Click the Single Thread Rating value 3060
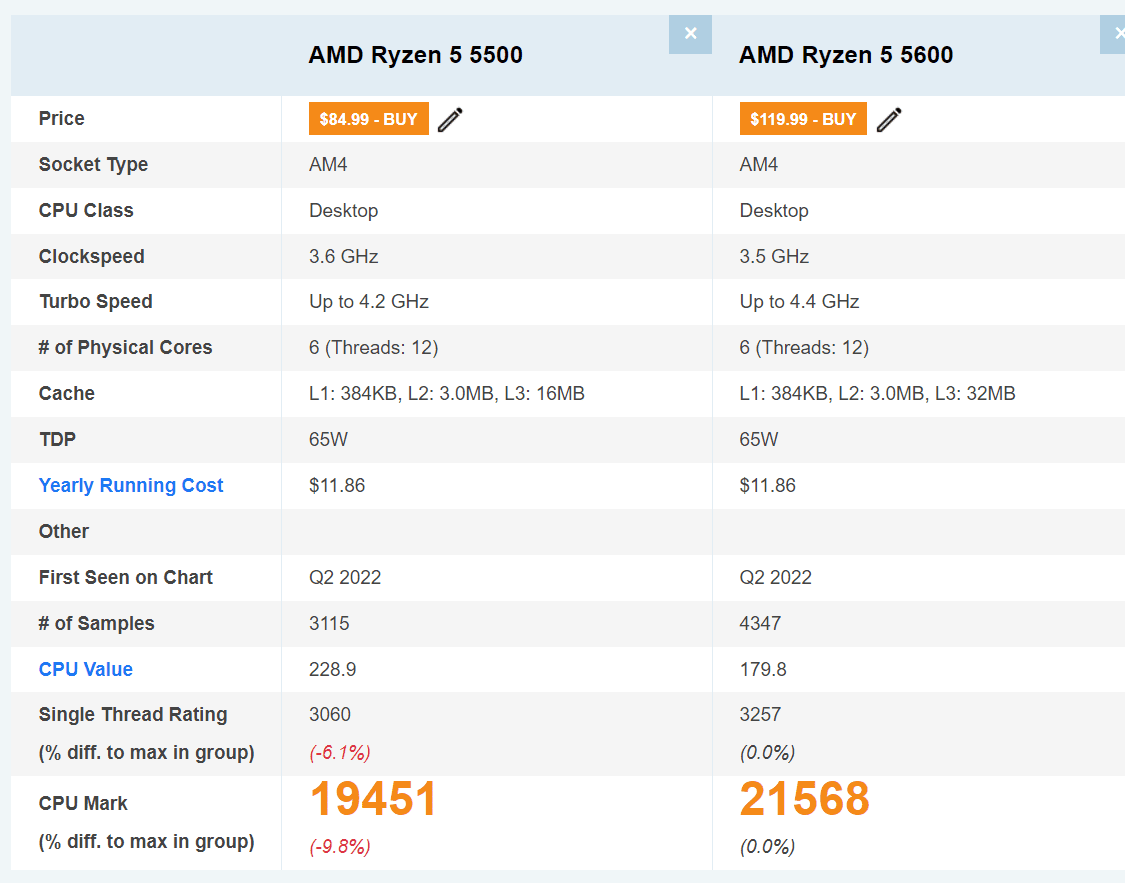 (x=330, y=715)
